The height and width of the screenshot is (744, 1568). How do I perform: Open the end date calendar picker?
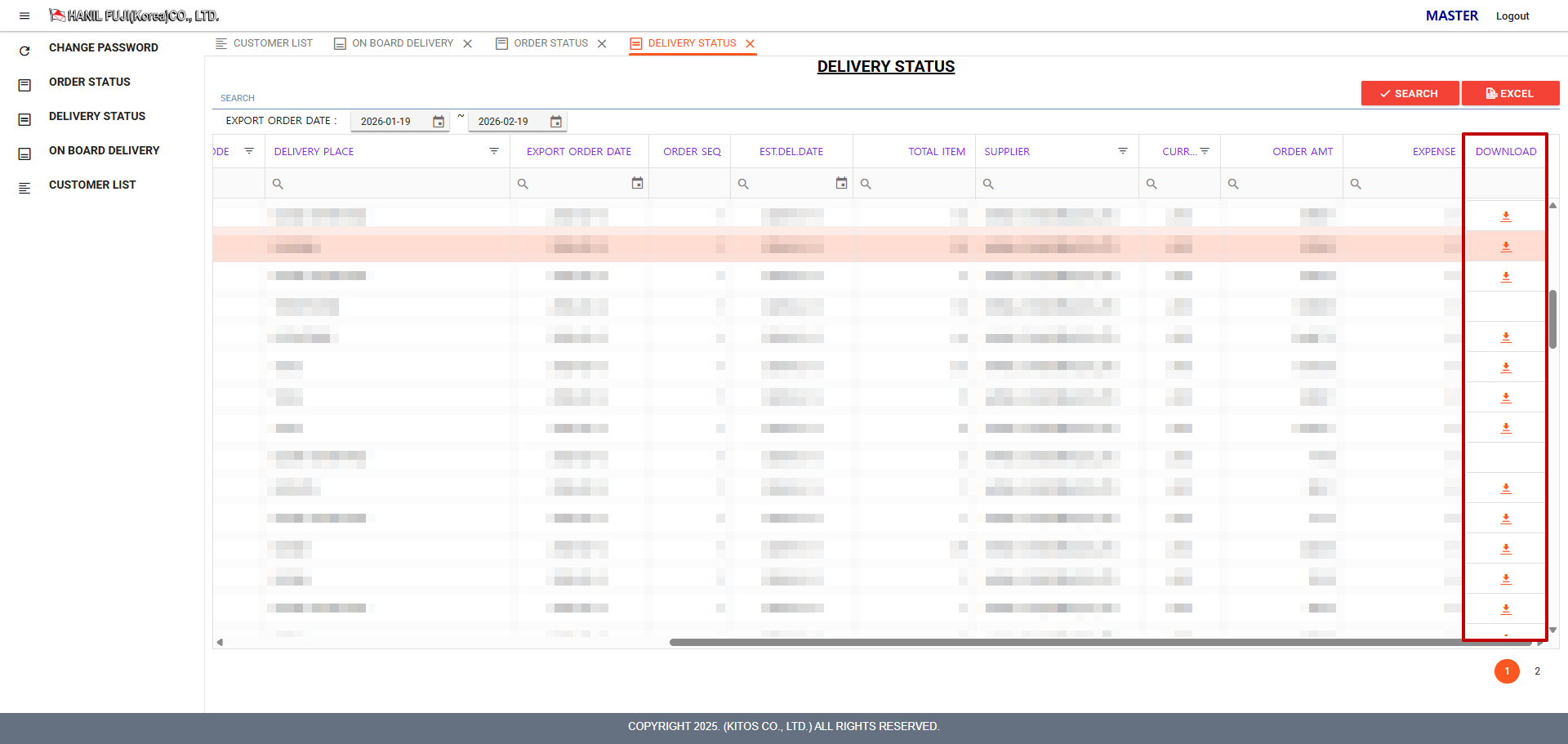(x=556, y=122)
